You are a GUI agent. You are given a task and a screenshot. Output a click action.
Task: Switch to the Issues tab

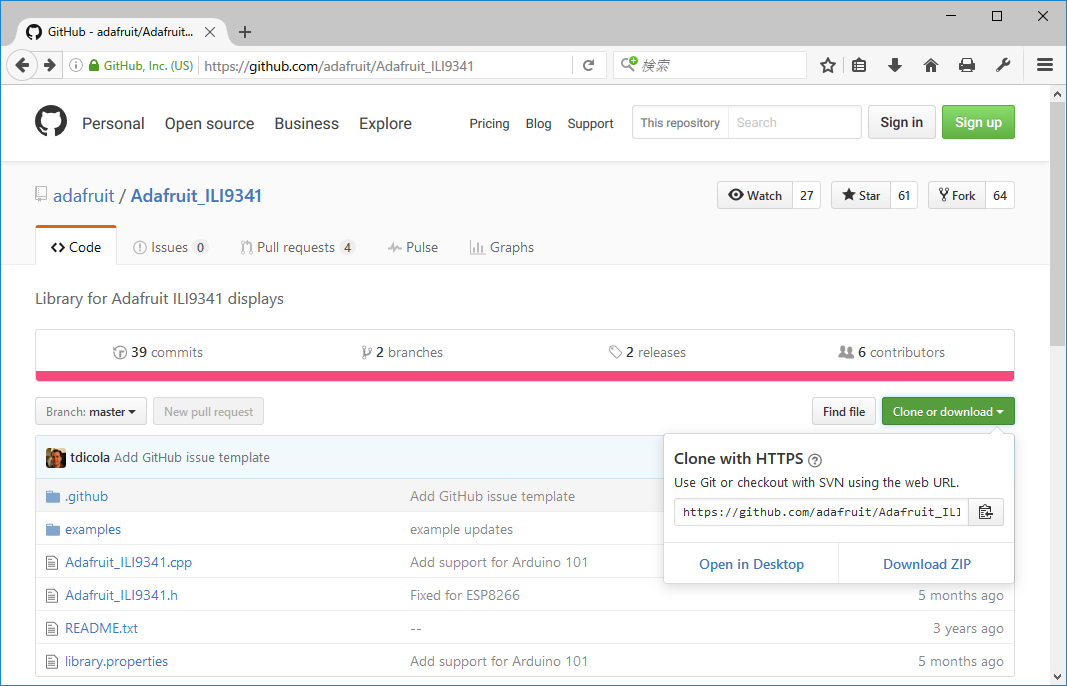[170, 247]
